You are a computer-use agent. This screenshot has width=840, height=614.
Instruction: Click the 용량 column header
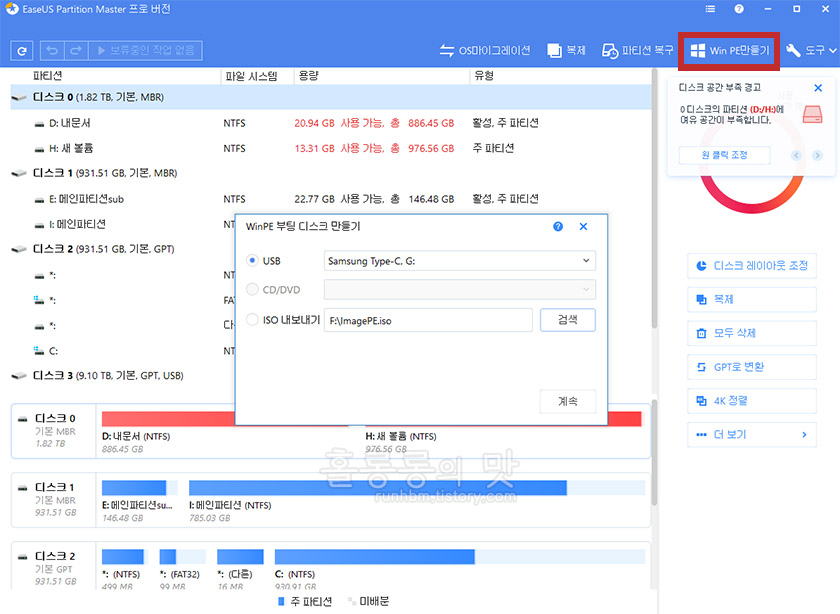coord(309,76)
